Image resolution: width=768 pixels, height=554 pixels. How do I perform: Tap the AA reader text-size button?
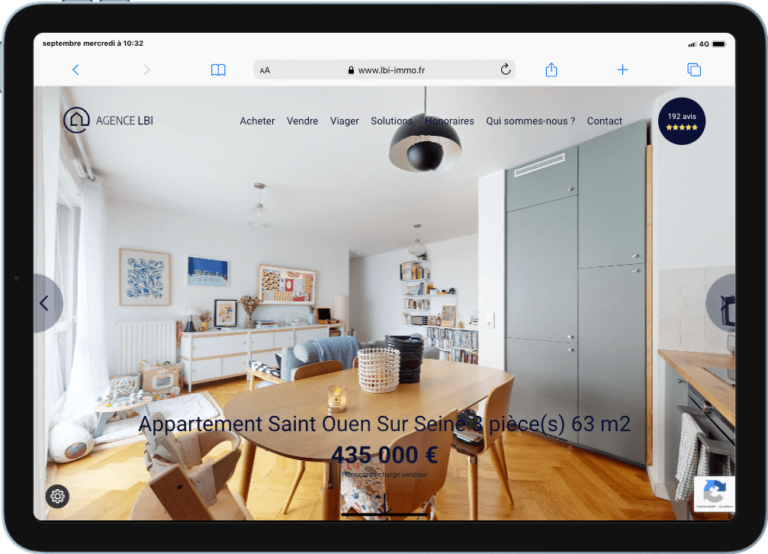(x=265, y=71)
